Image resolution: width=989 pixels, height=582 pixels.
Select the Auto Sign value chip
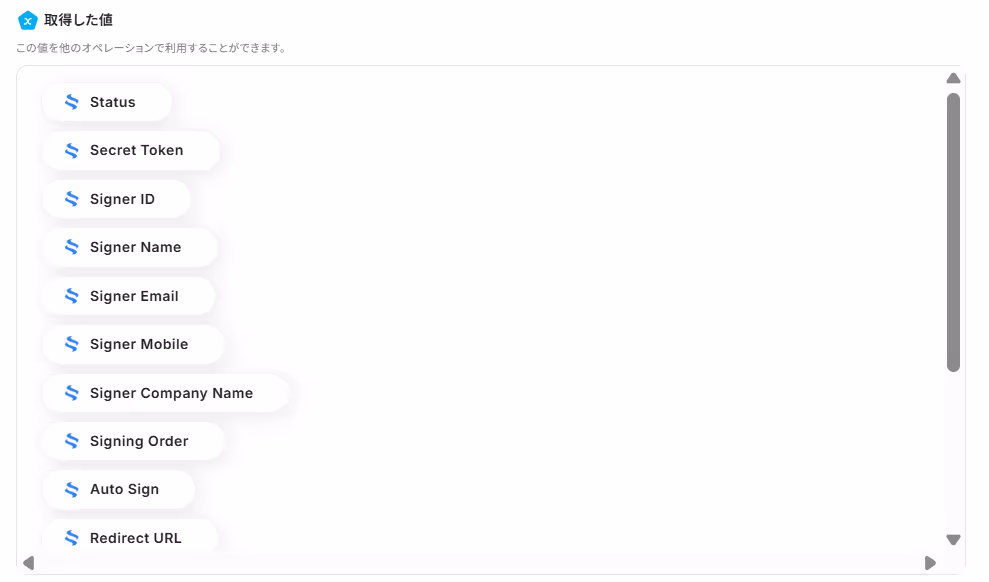click(119, 489)
